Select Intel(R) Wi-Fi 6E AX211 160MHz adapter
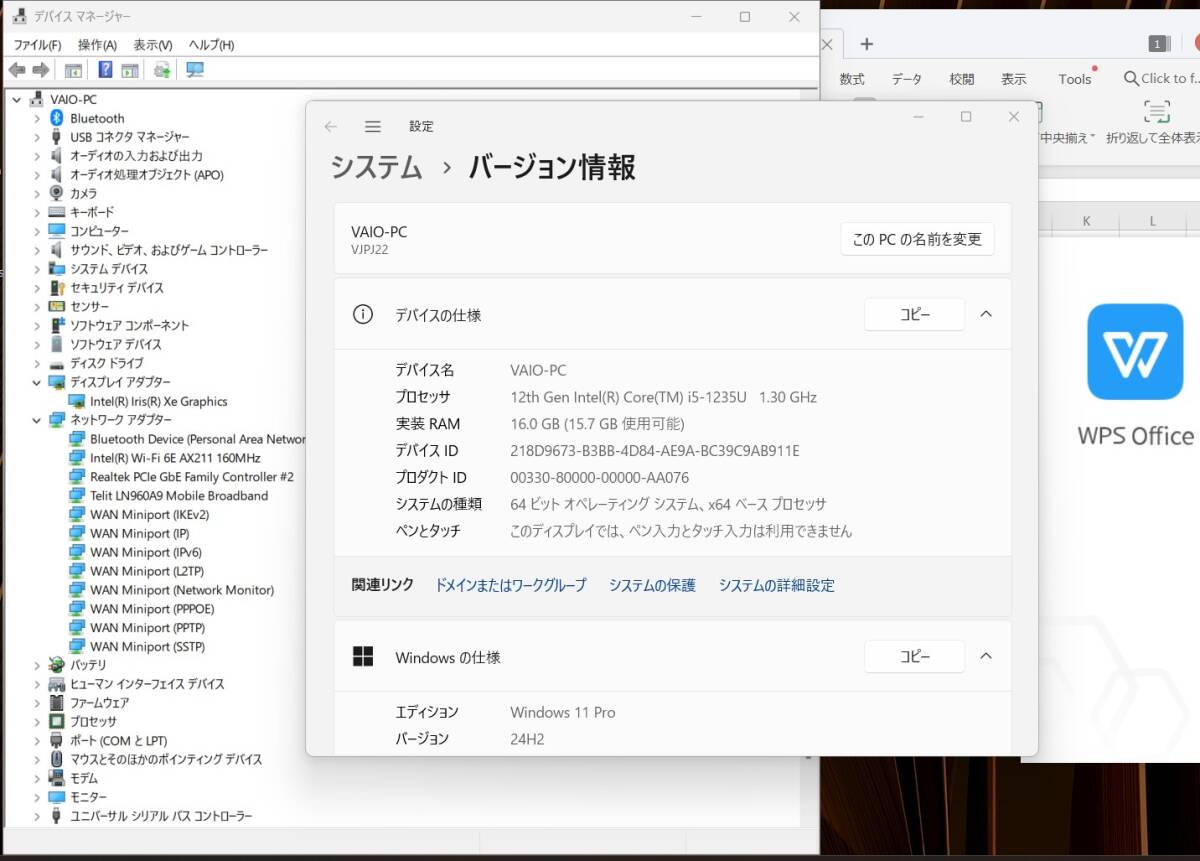 [x=175, y=458]
